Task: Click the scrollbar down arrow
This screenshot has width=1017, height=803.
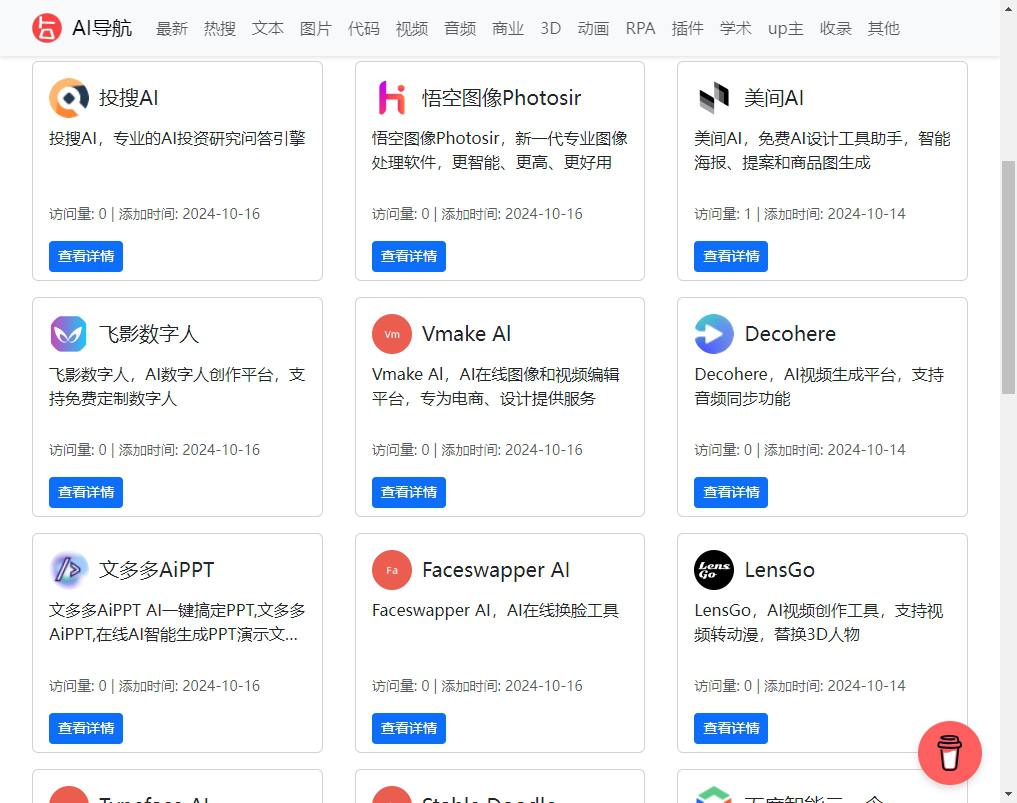Action: click(1009, 795)
